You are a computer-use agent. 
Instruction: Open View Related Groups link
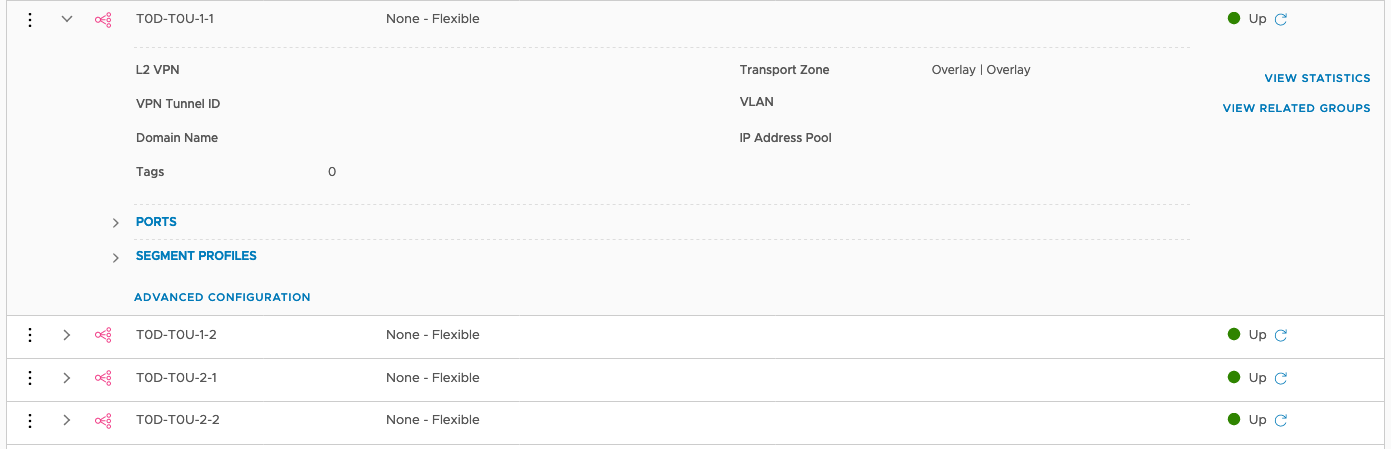pos(1296,108)
